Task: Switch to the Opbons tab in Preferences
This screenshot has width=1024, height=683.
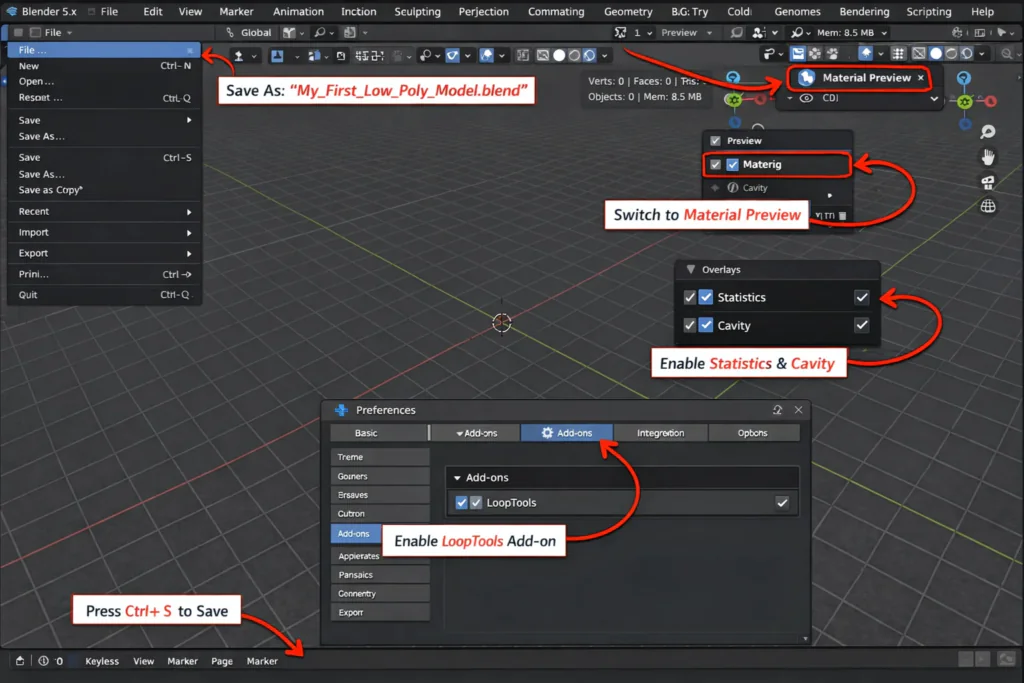Action: click(x=753, y=433)
